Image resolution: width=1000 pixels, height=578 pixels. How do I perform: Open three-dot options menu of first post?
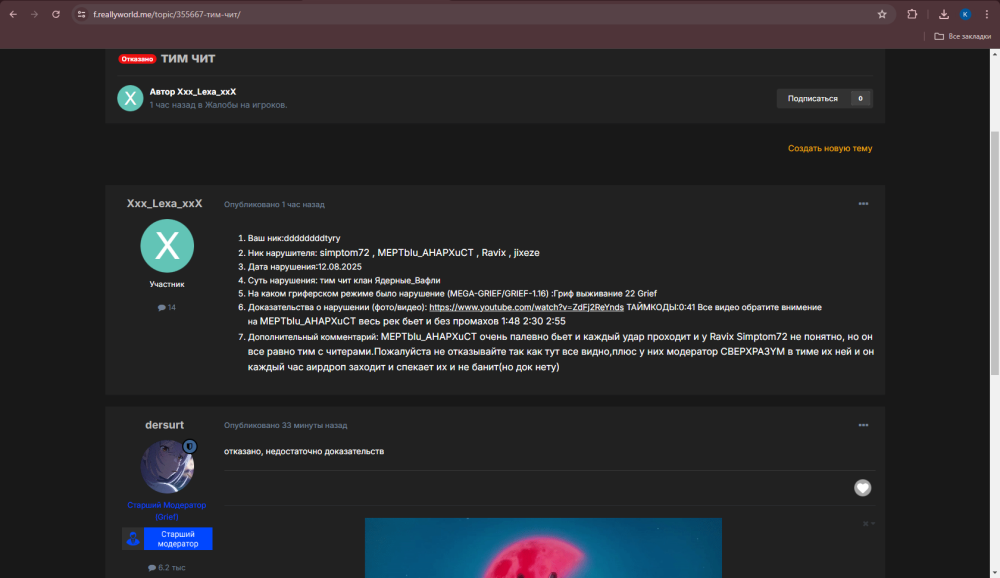click(863, 204)
